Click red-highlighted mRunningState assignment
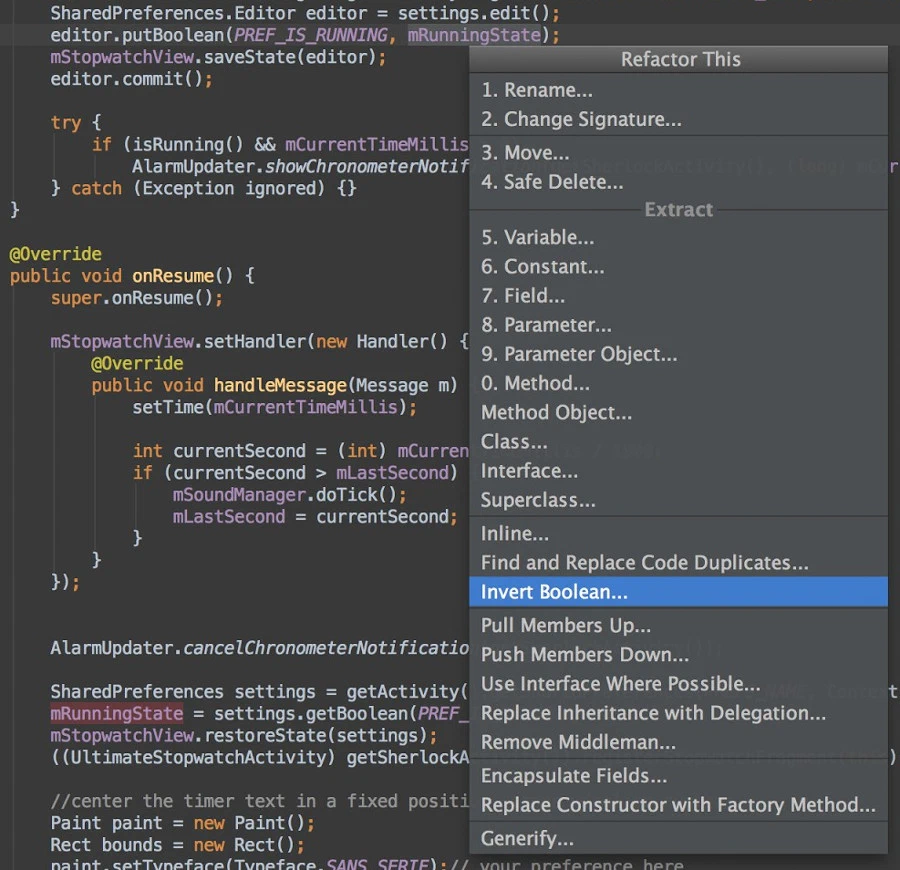The image size is (900, 870). [117, 713]
